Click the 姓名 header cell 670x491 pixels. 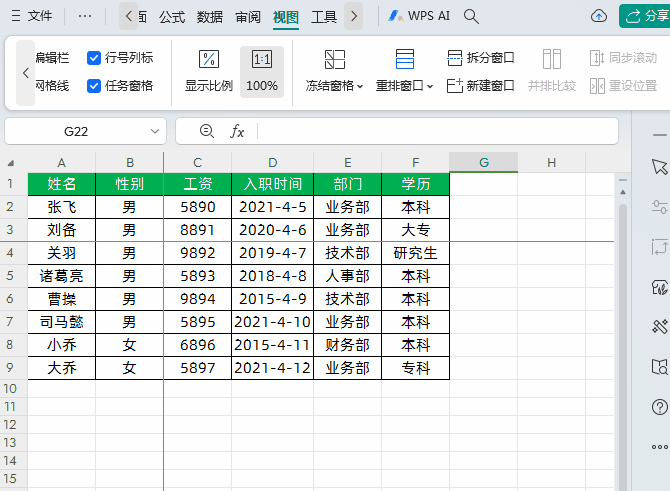coord(62,184)
